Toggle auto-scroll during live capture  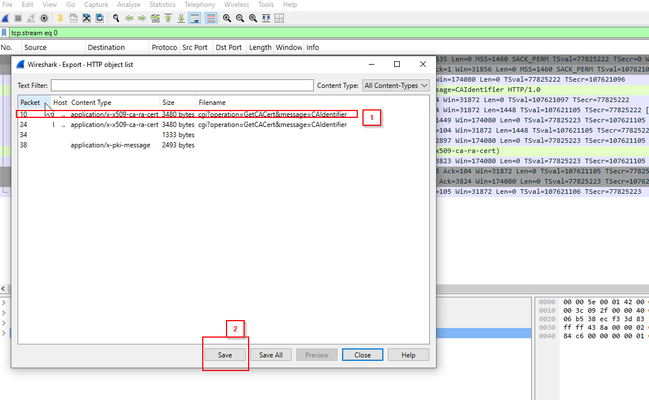195,18
